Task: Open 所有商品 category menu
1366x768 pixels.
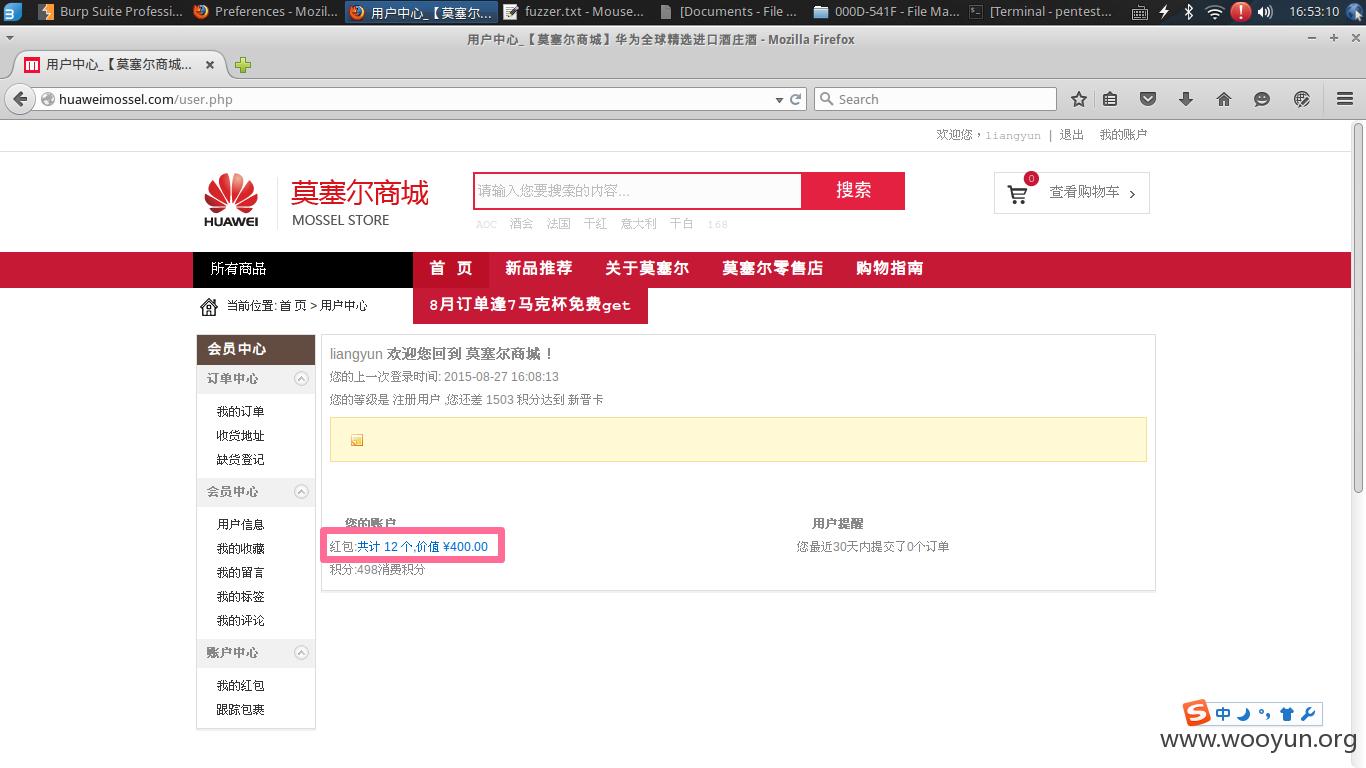Action: pos(303,268)
